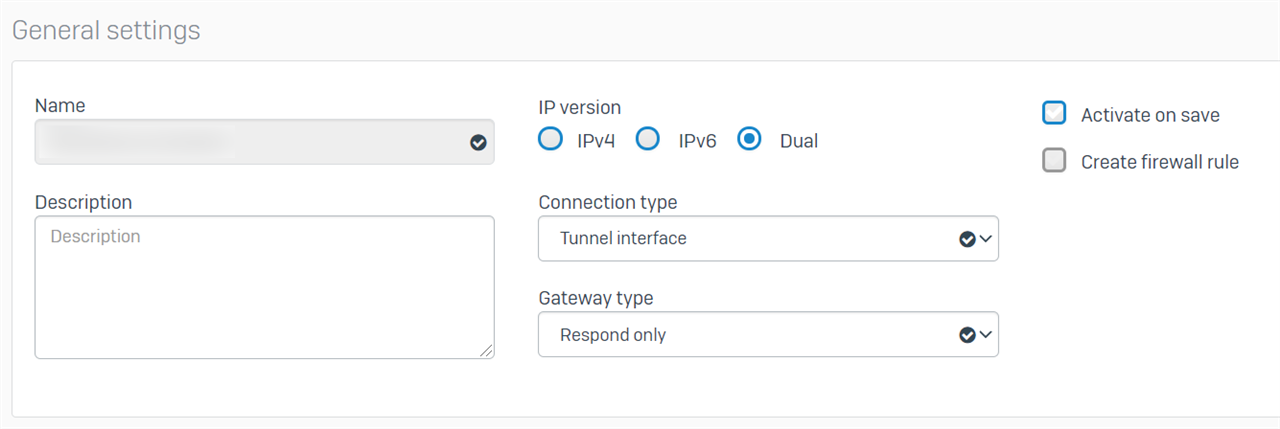Enable the Create firewall rule checkbox

click(x=1054, y=160)
